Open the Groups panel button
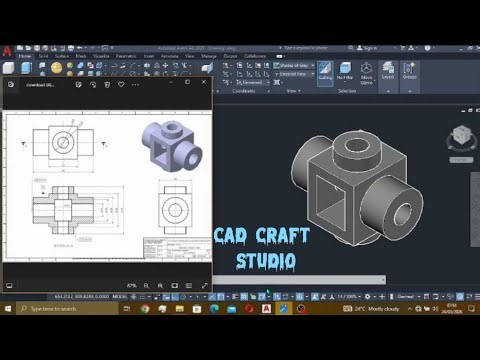480x360 pixels. click(x=409, y=71)
